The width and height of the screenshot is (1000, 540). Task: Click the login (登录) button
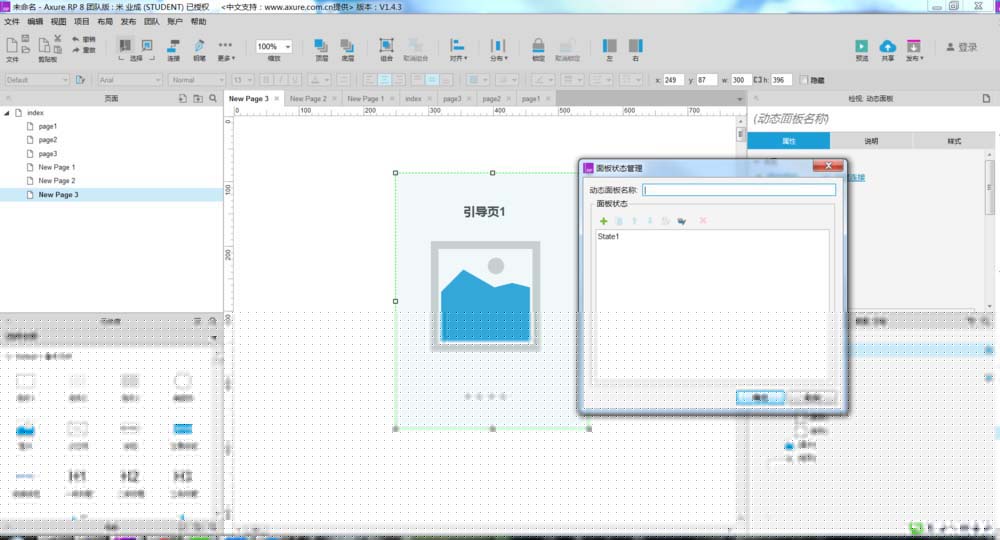tap(962, 47)
